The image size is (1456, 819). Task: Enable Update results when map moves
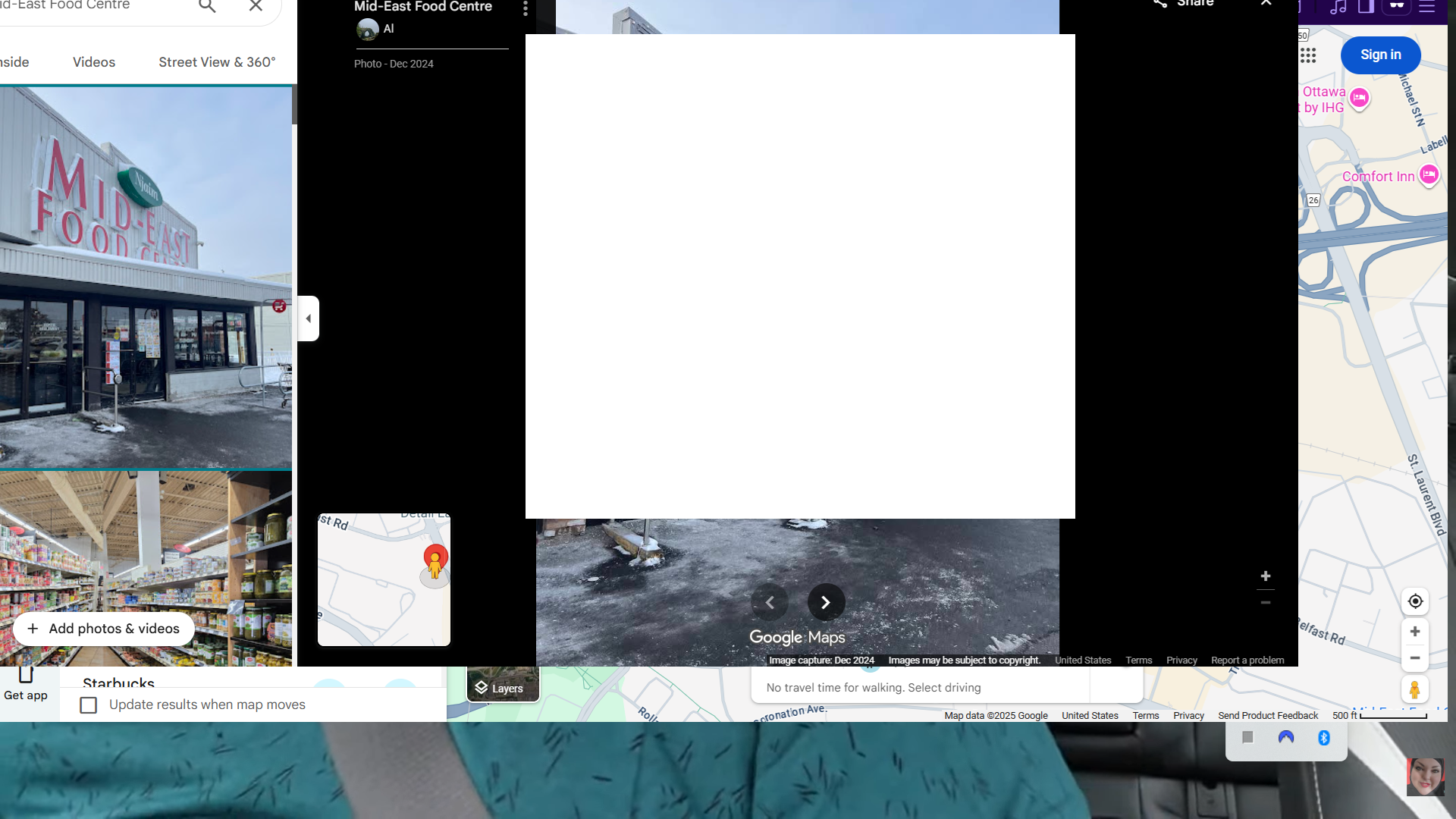point(89,705)
